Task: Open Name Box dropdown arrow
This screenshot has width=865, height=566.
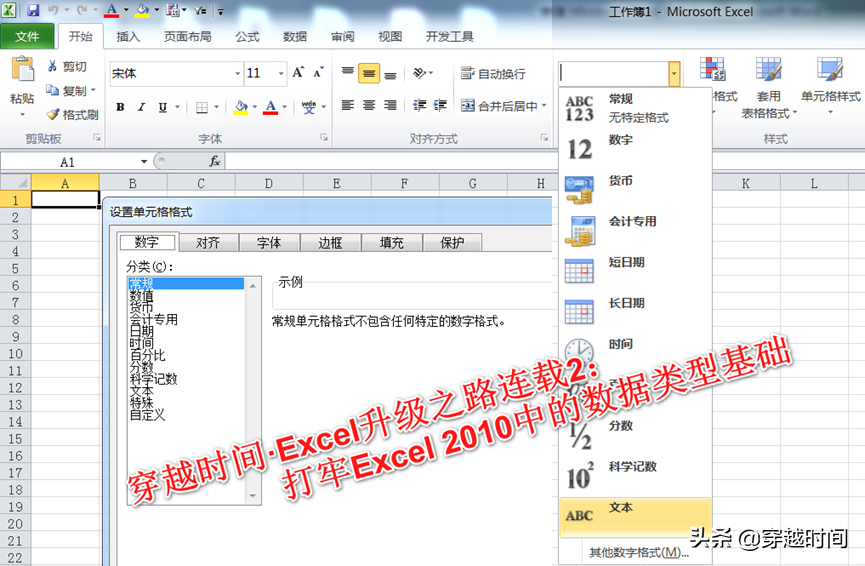Action: pyautogui.click(x=144, y=162)
